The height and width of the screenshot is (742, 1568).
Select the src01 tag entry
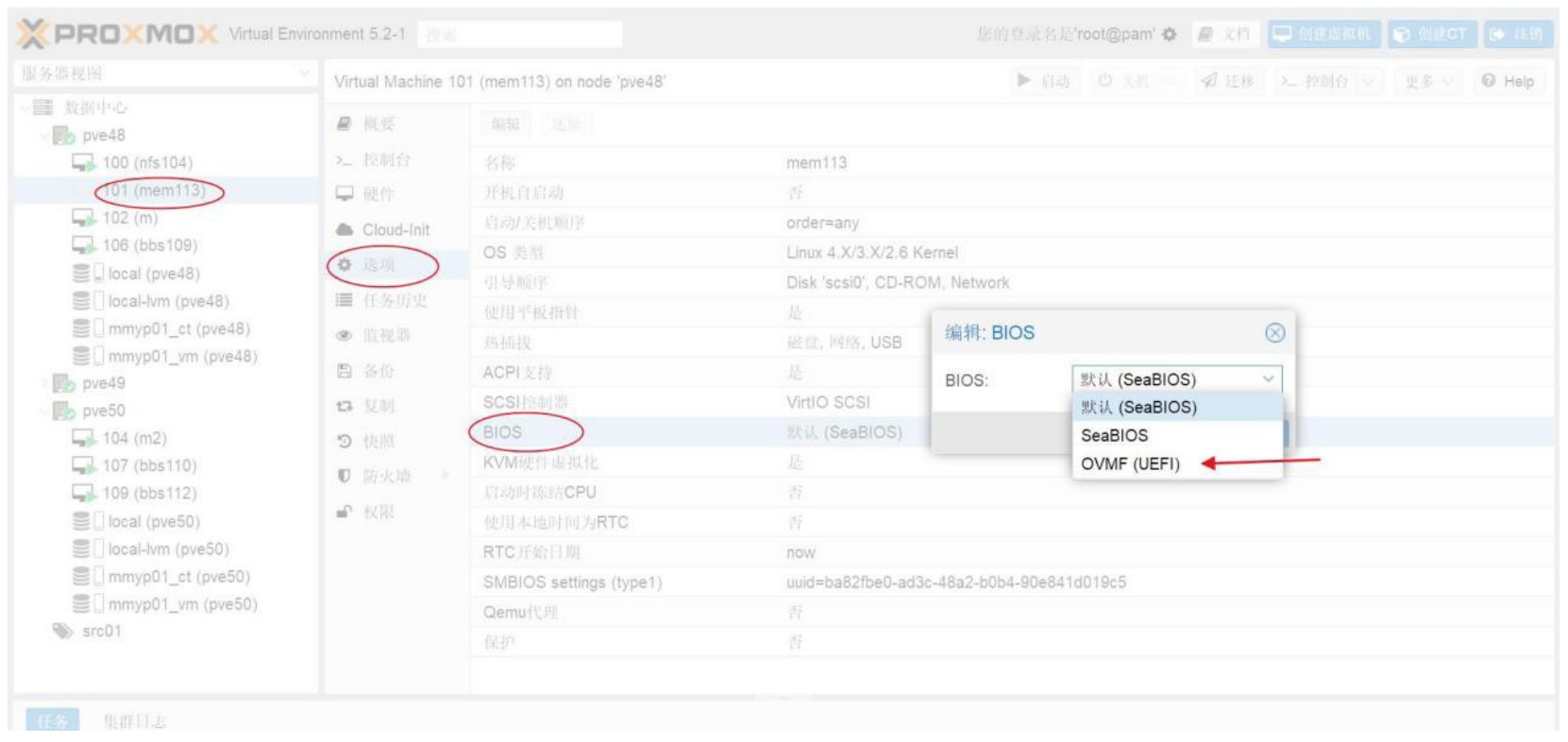coord(102,632)
